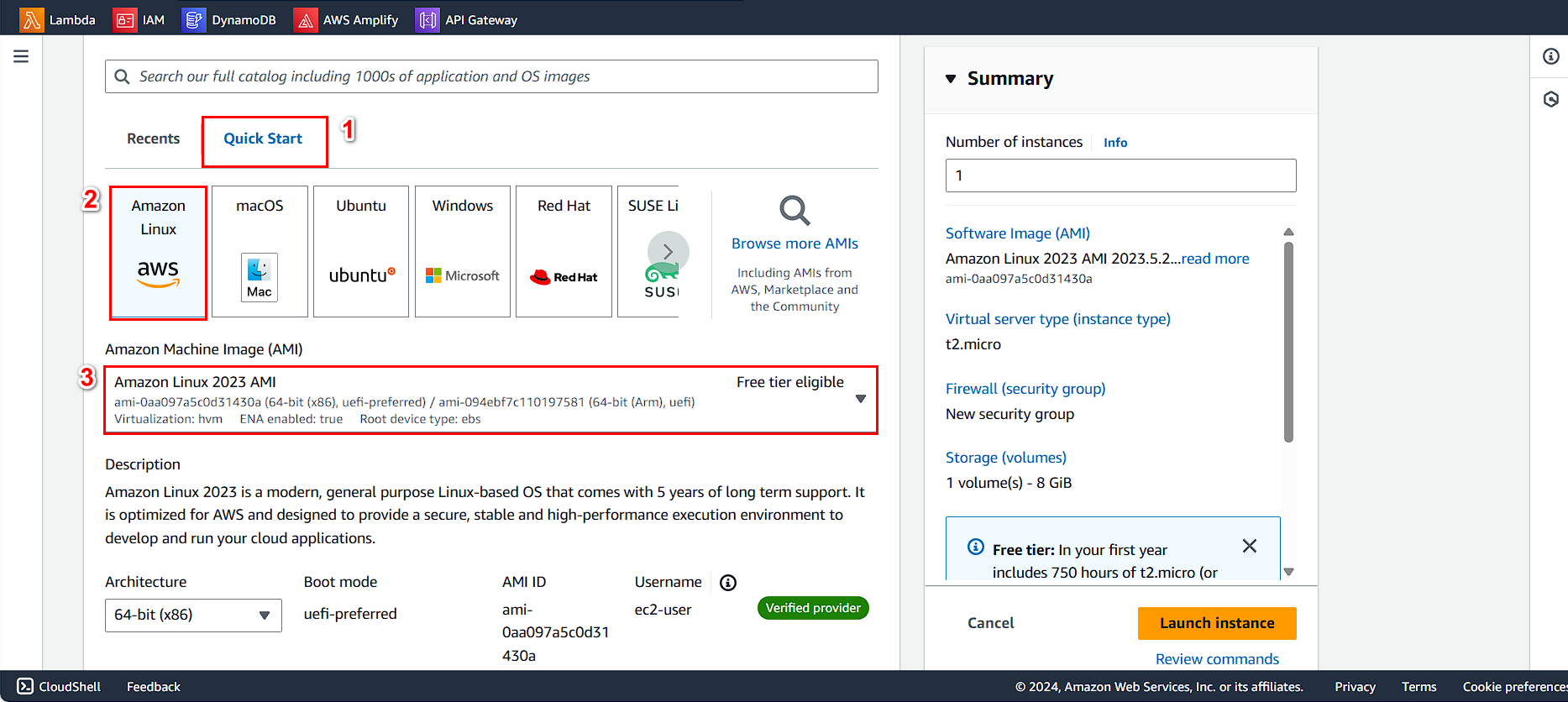Expand the Amazon Linux 2023 AMI dropdown
Screen dimensions: 1568x702
860,399
